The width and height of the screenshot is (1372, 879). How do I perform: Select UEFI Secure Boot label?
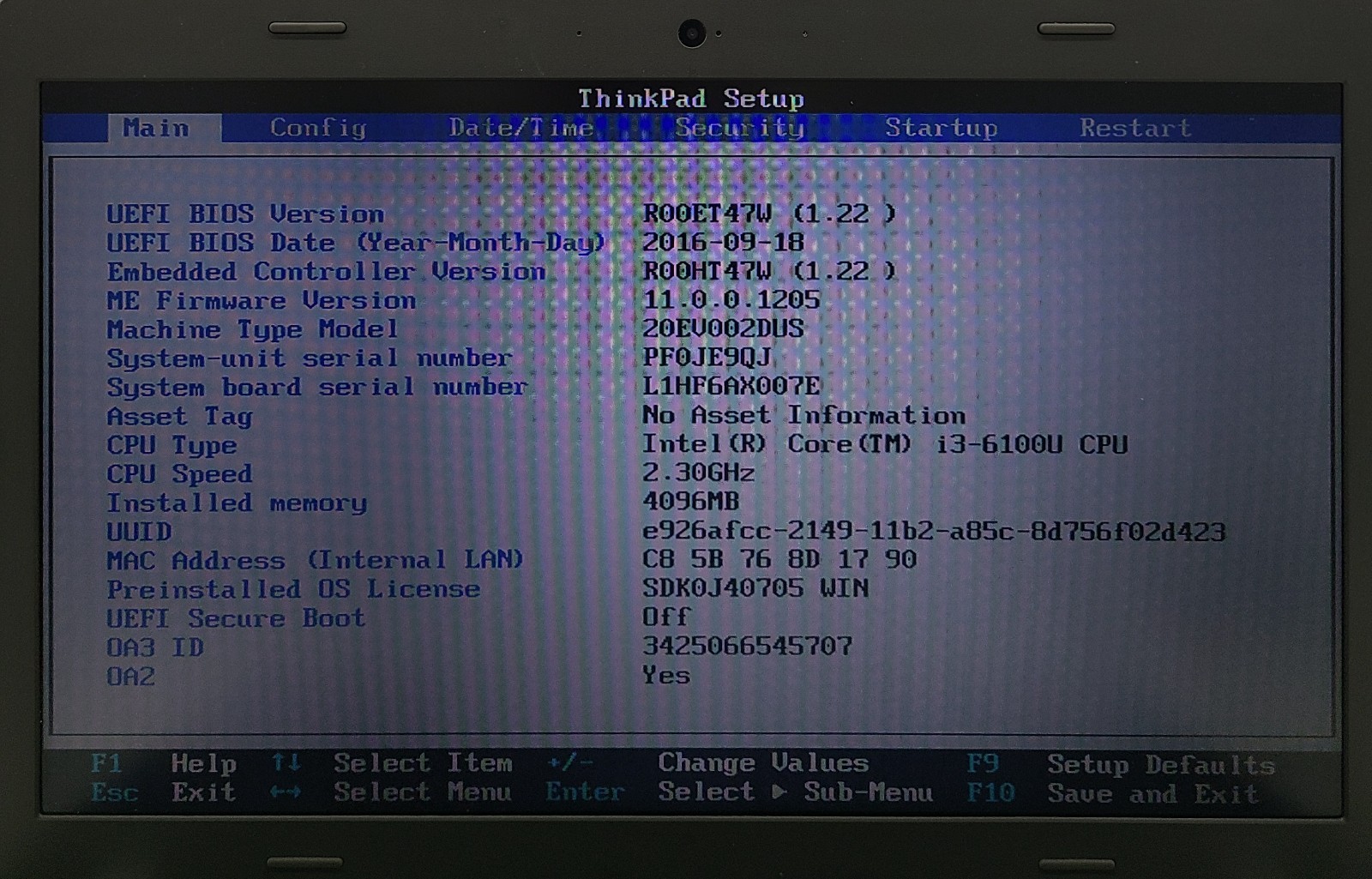237,618
